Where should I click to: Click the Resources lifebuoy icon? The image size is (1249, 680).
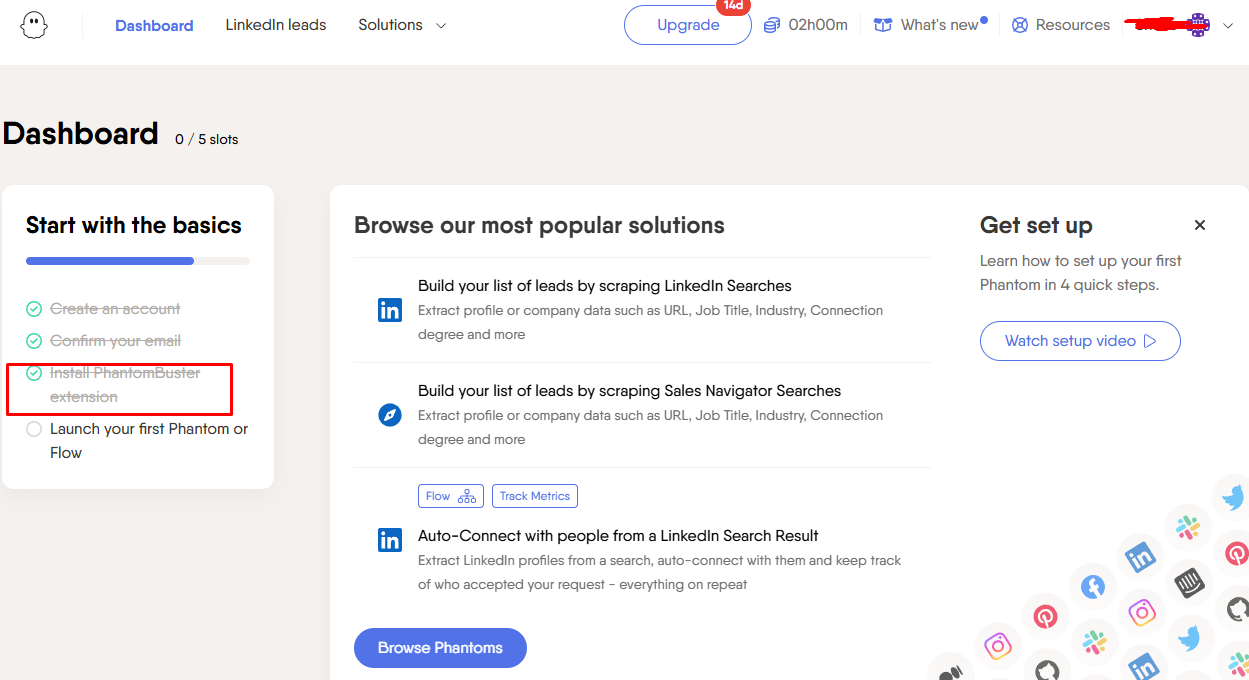pyautogui.click(x=1020, y=25)
